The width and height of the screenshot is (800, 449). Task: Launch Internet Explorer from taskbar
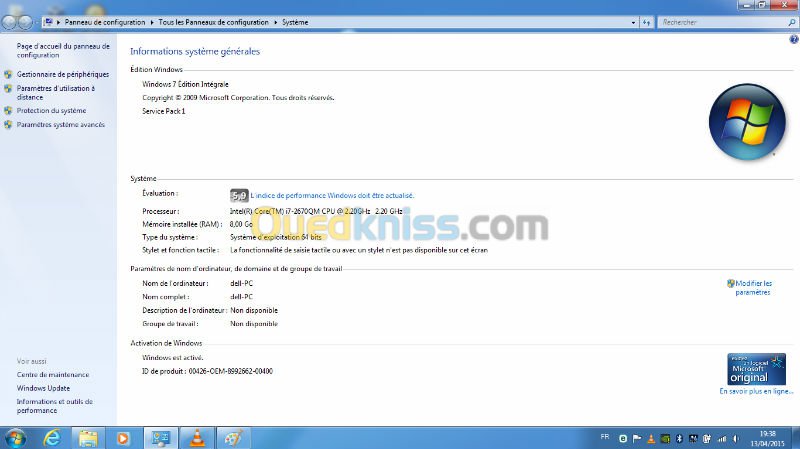click(52, 438)
